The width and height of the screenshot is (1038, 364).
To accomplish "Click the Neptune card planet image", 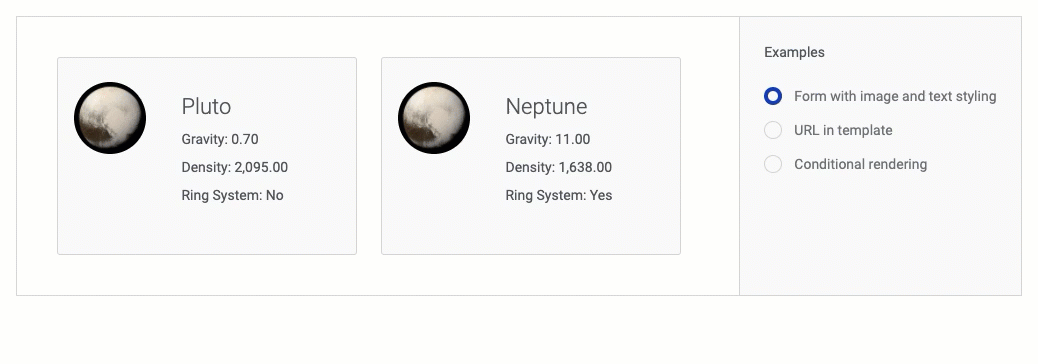I will point(434,118).
